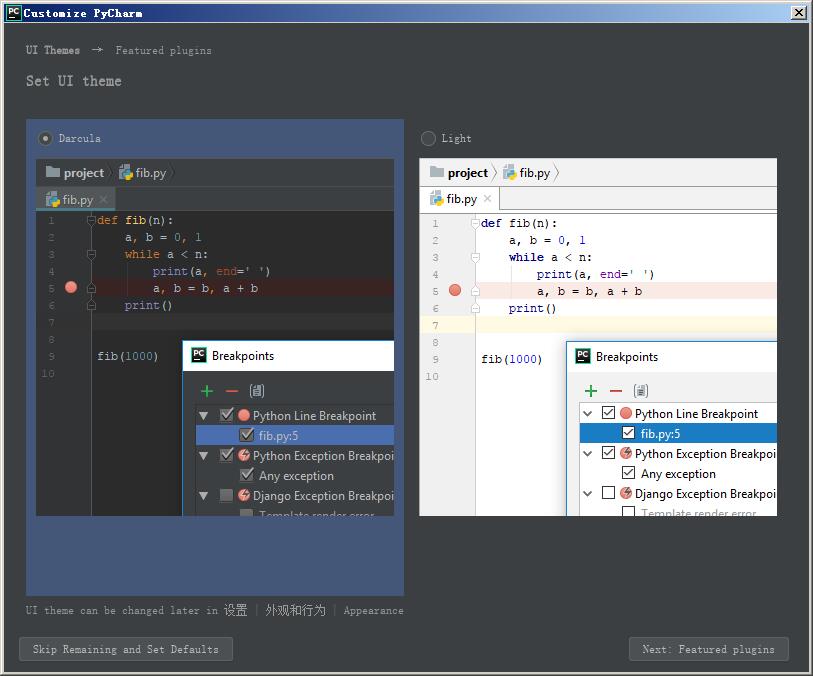Collapse Python Line Breakpoint node in Light preview
The width and height of the screenshot is (813, 676).
(587, 414)
